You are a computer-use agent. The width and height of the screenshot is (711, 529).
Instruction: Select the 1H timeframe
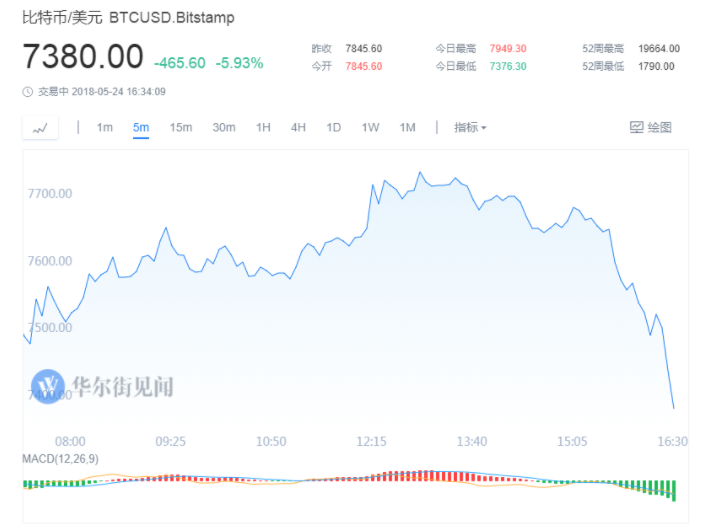coord(263,128)
